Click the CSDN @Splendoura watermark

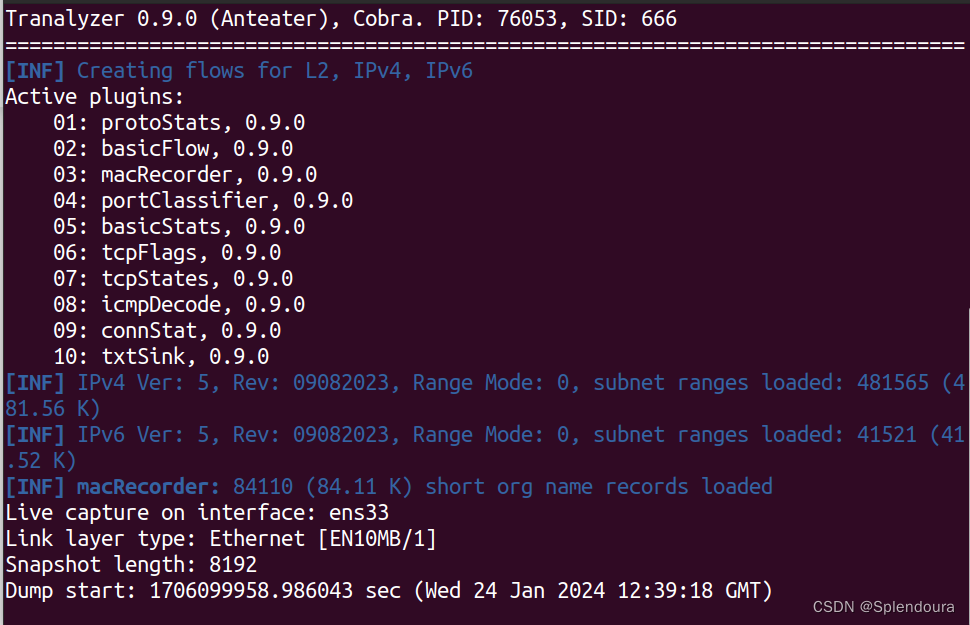[x=883, y=608]
